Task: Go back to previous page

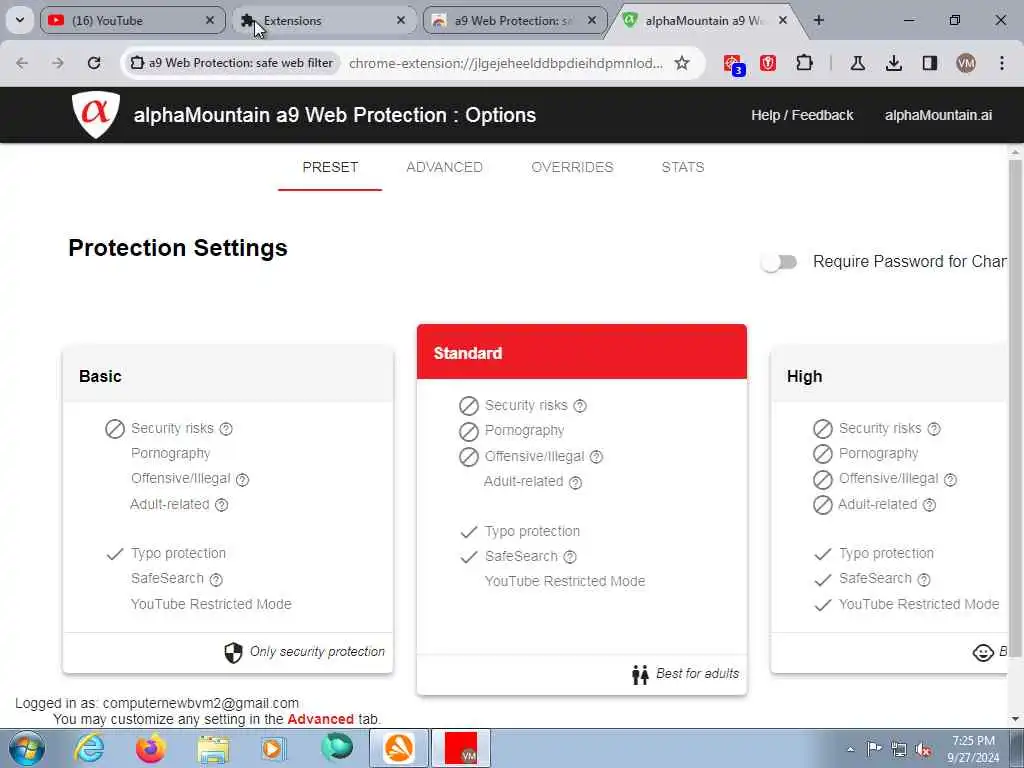Action: (x=22, y=63)
